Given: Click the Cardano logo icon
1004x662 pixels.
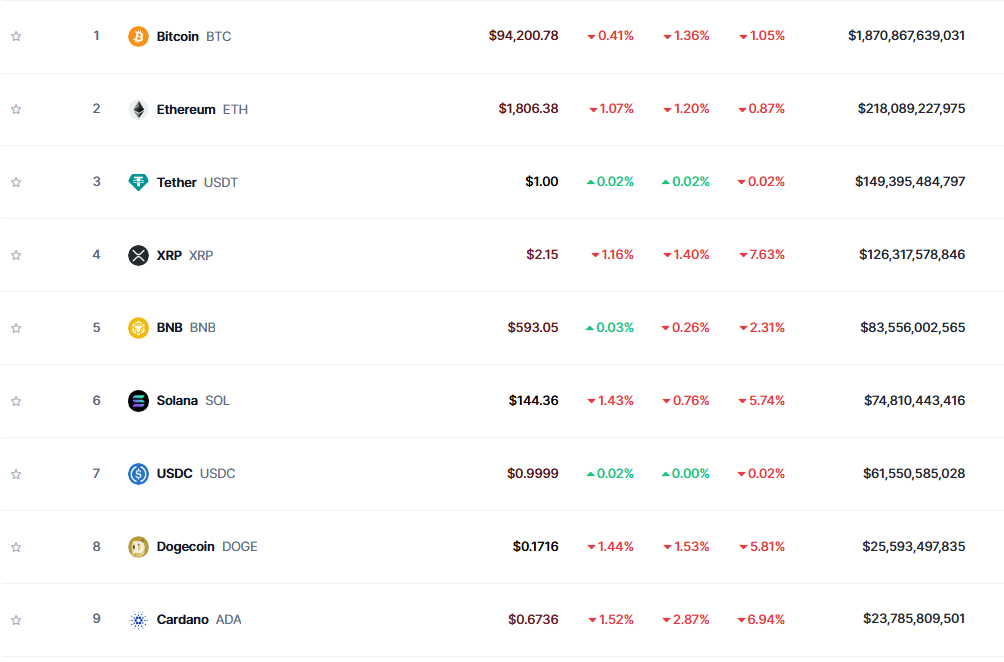Looking at the screenshot, I should click(138, 620).
